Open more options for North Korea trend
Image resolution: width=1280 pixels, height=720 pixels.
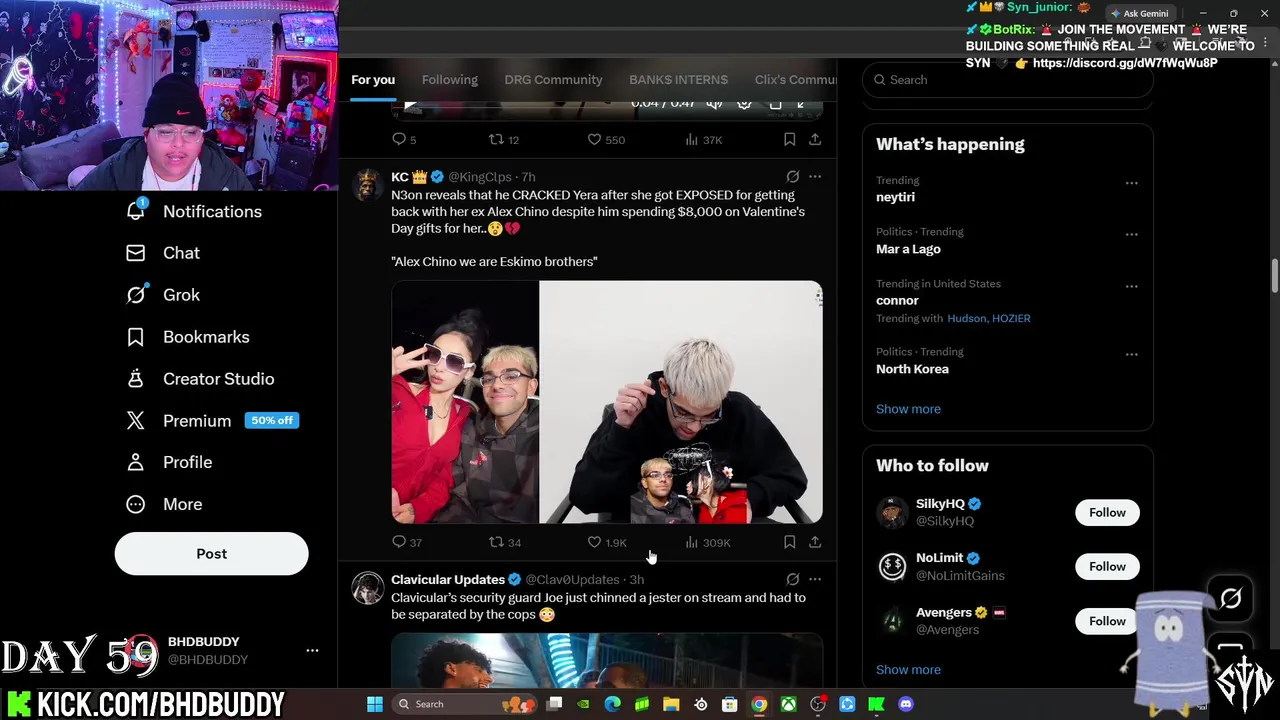(x=1131, y=354)
